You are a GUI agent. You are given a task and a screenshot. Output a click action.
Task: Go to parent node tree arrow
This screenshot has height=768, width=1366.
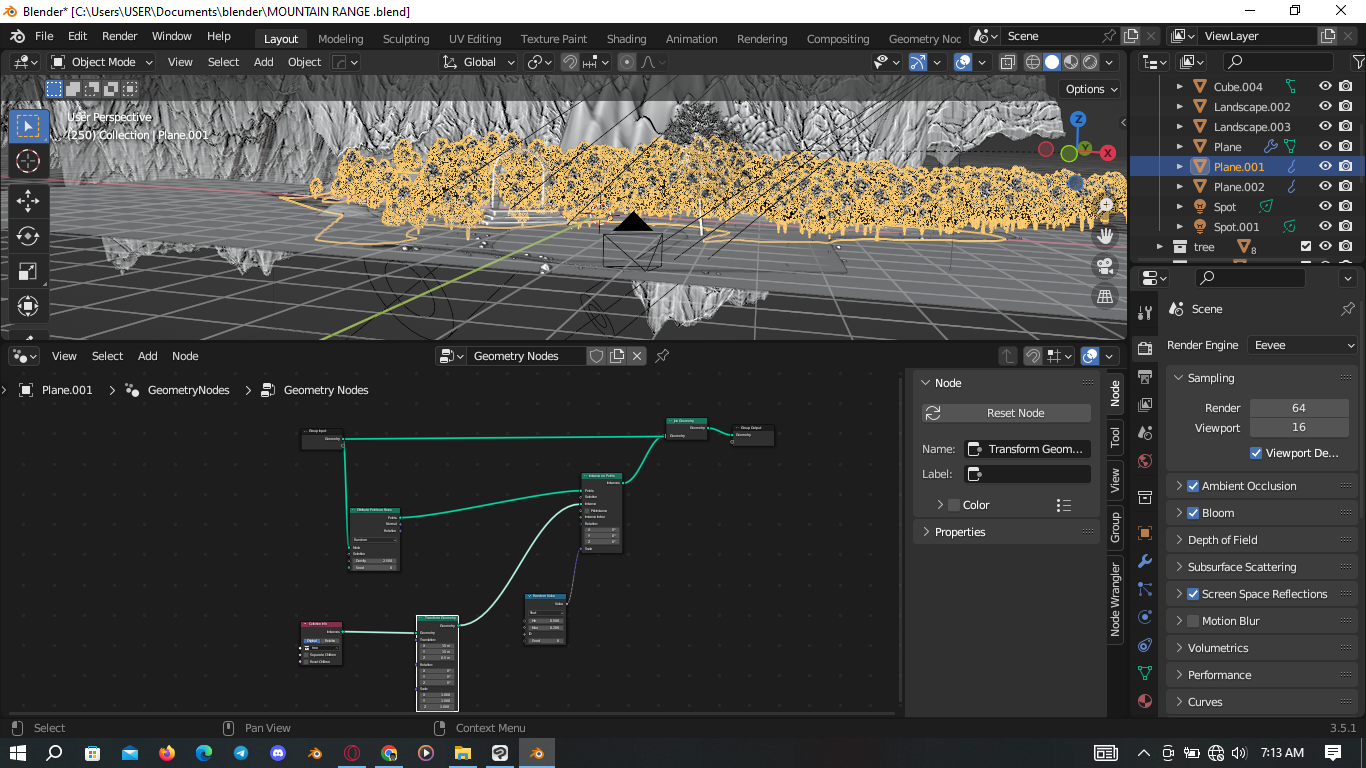point(1008,356)
